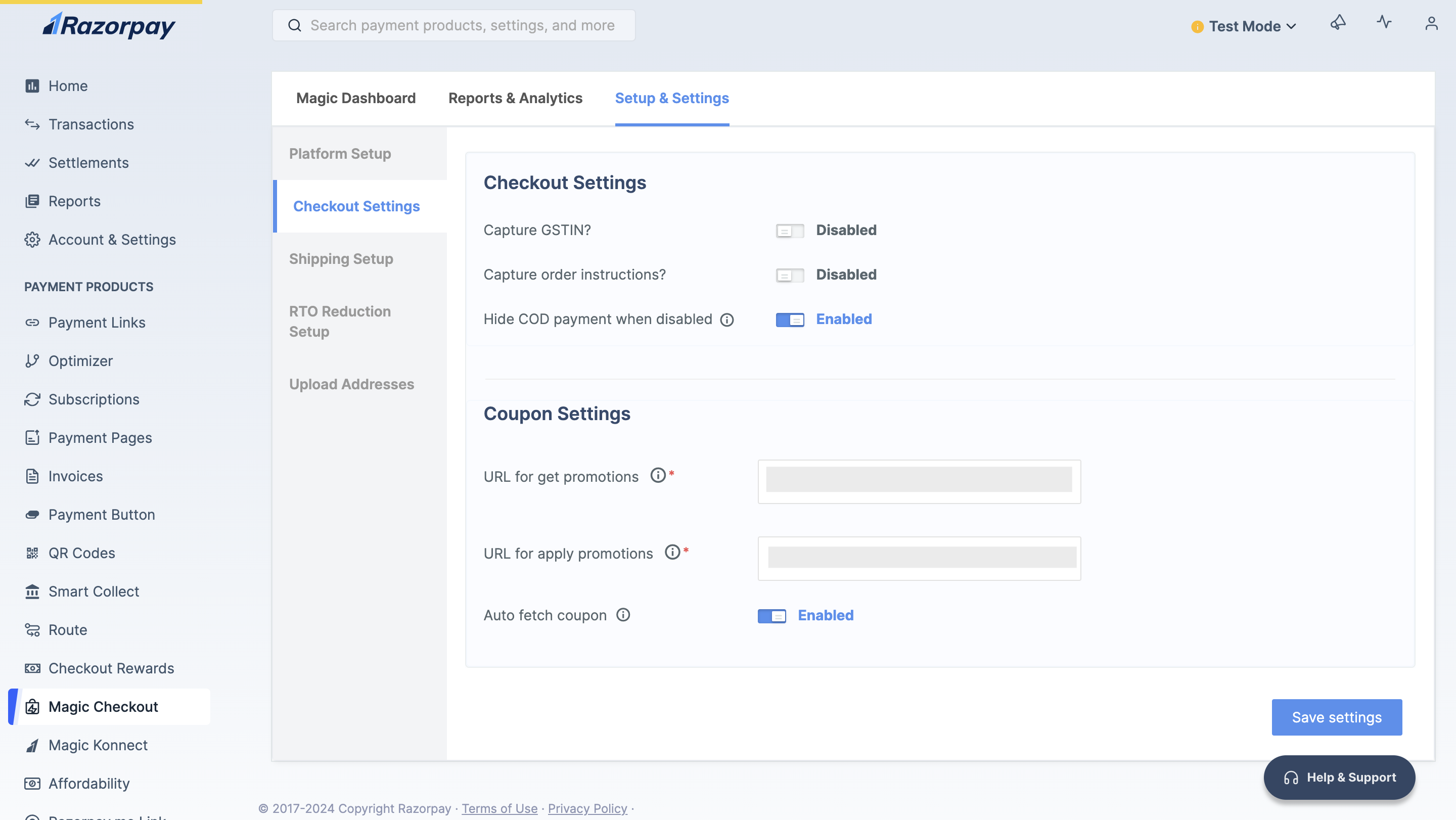1456x820 pixels.
Task: Focus the search payment products field
Action: [454, 25]
